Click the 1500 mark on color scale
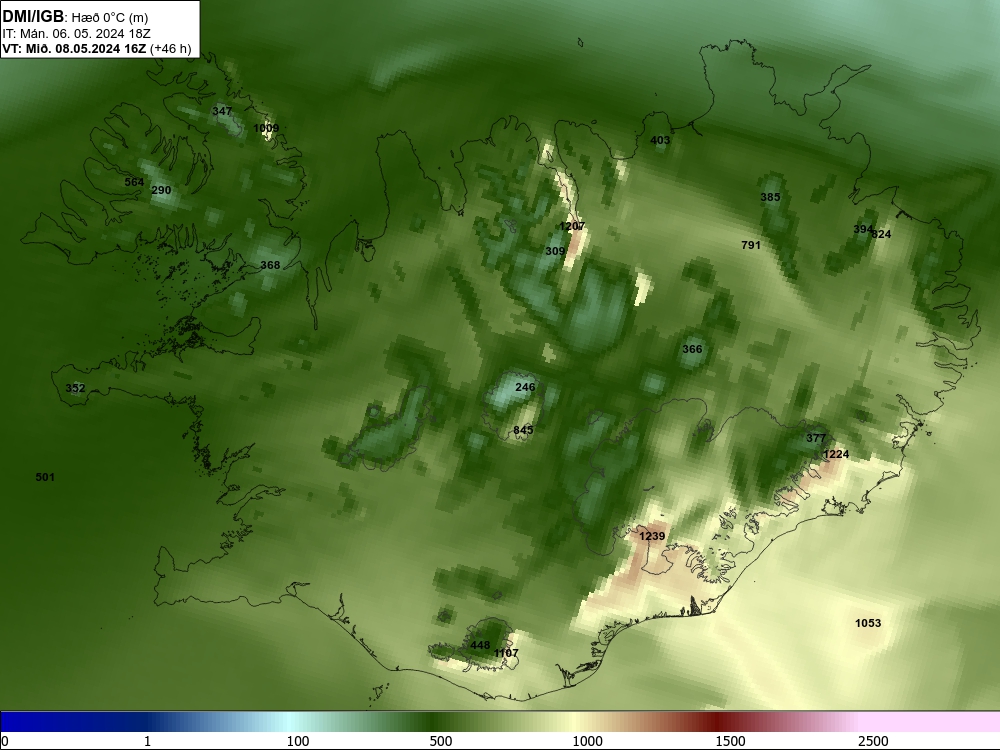The height and width of the screenshot is (750, 1000). click(730, 741)
